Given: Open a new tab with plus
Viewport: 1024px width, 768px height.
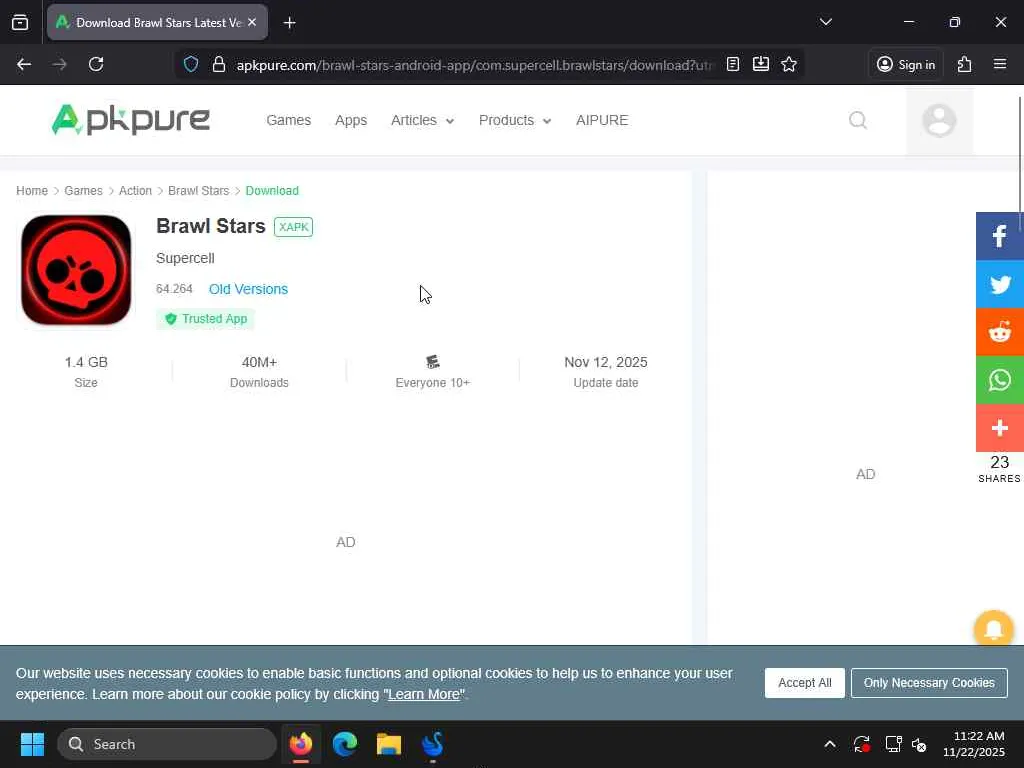Looking at the screenshot, I should tap(290, 23).
